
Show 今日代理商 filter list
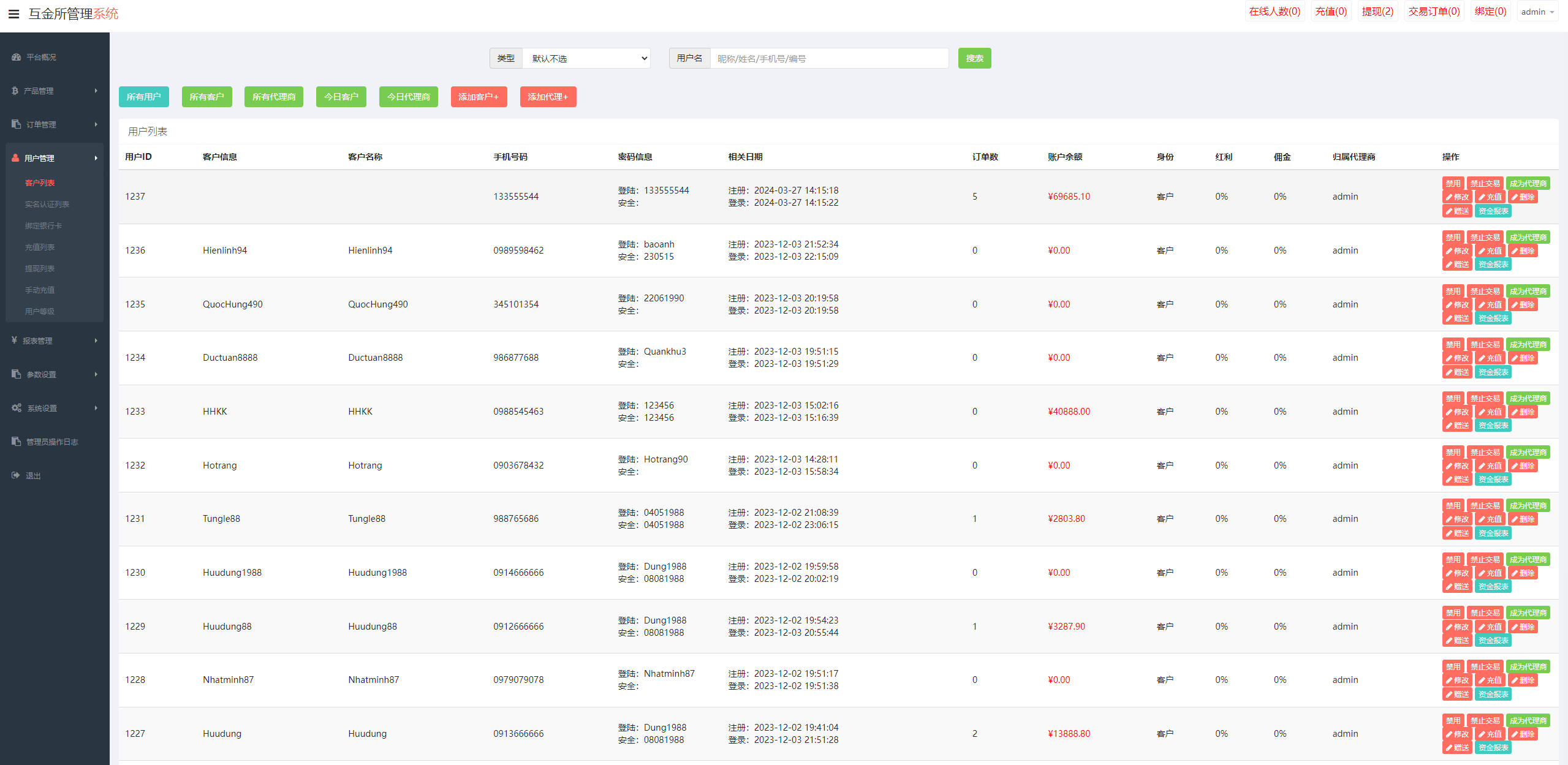pos(408,97)
